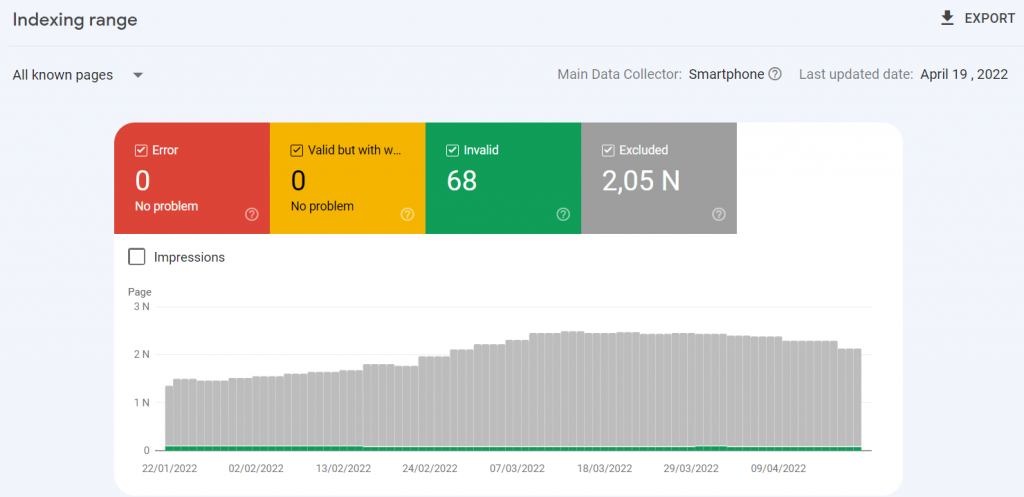The height and width of the screenshot is (497, 1024).
Task: Click the Export download arrow icon
Action: tap(947, 18)
